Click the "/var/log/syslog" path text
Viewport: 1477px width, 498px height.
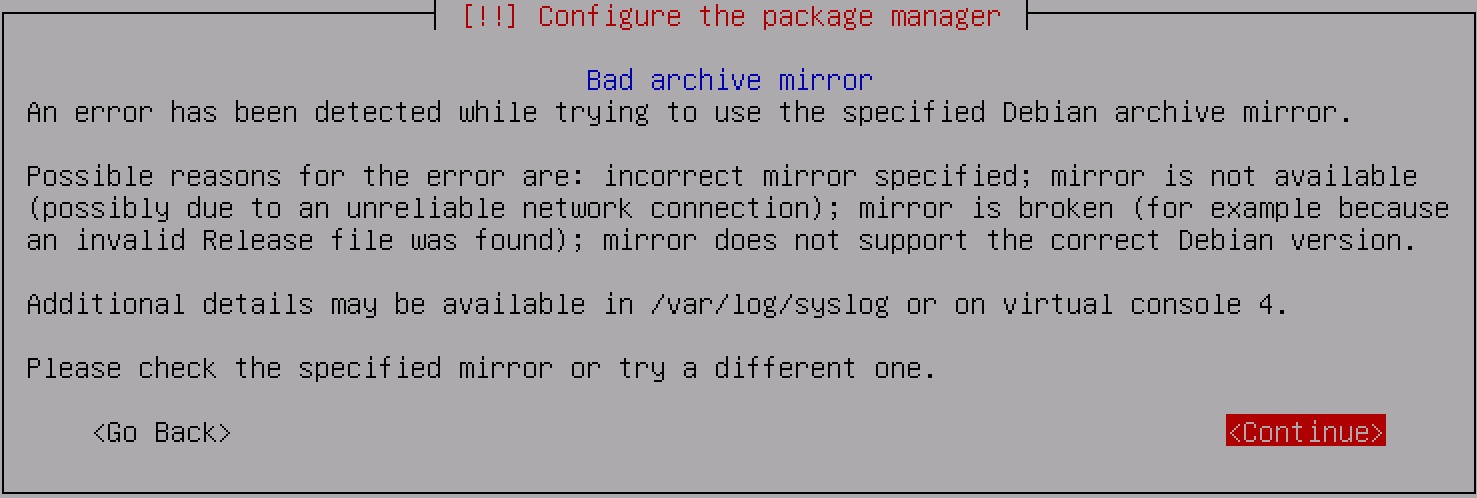768,305
